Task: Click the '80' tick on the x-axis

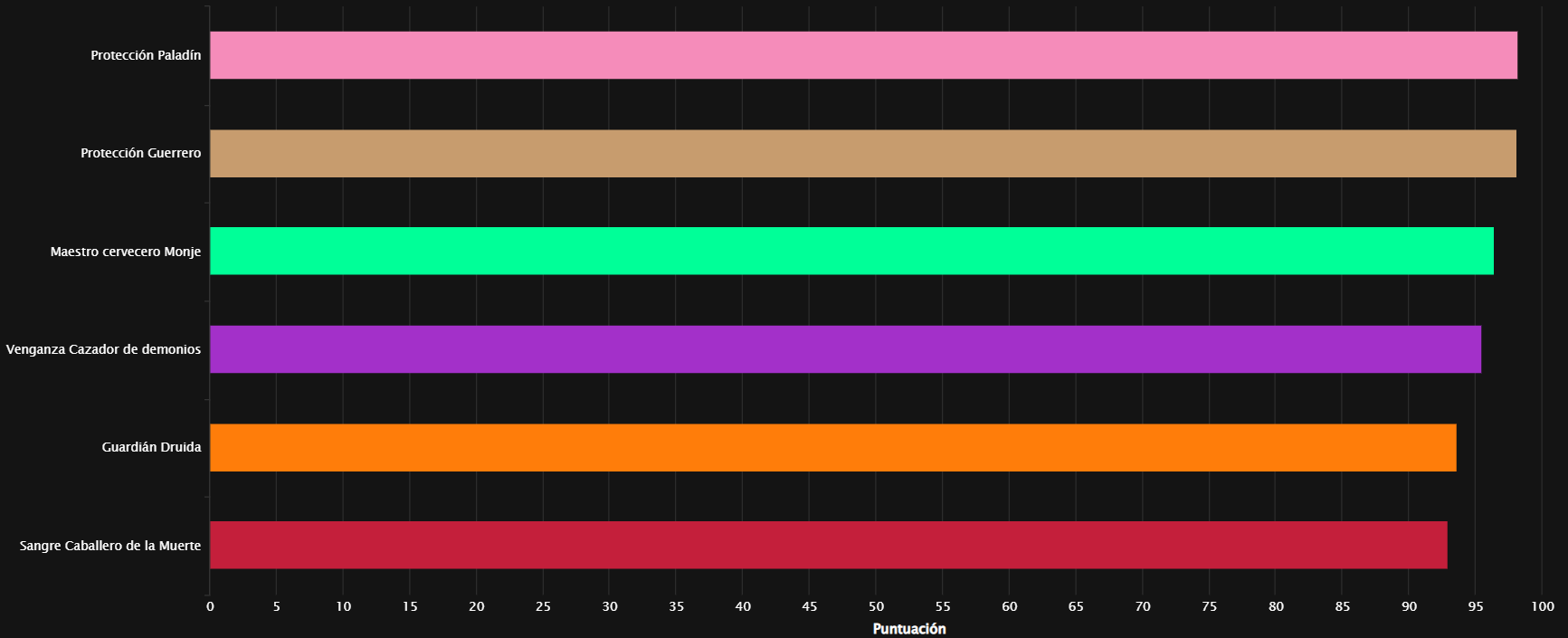Action: coord(1276,606)
